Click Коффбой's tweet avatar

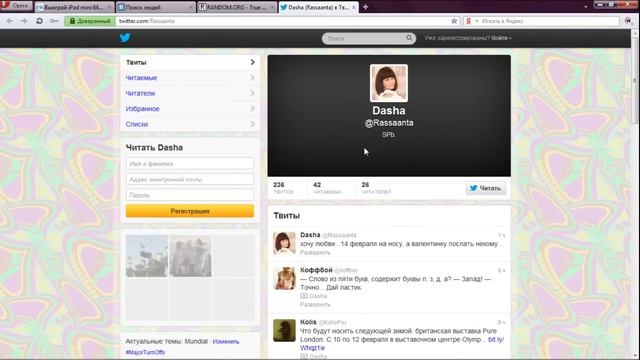[284, 278]
